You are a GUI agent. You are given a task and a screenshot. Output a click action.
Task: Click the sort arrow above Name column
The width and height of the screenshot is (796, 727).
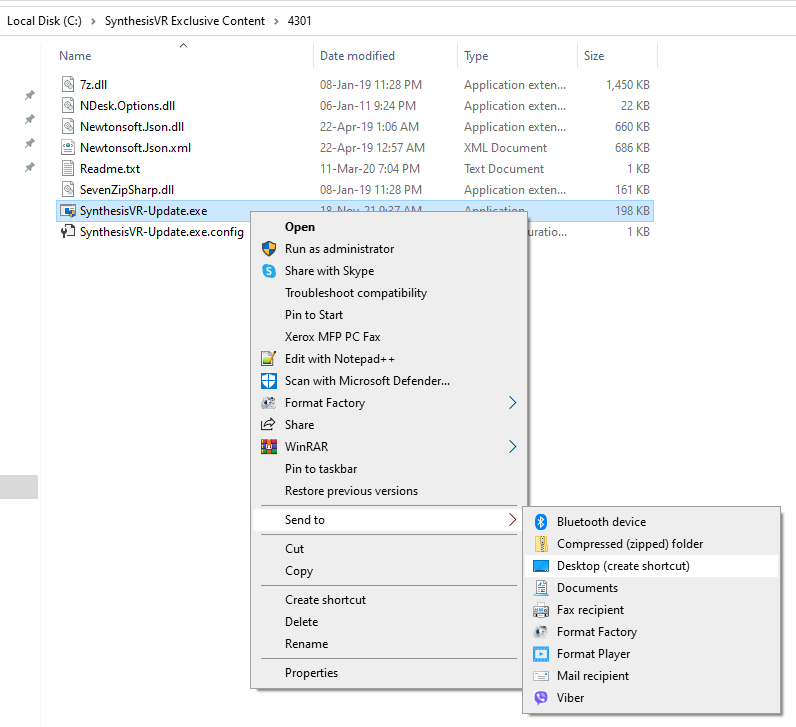pyautogui.click(x=184, y=45)
